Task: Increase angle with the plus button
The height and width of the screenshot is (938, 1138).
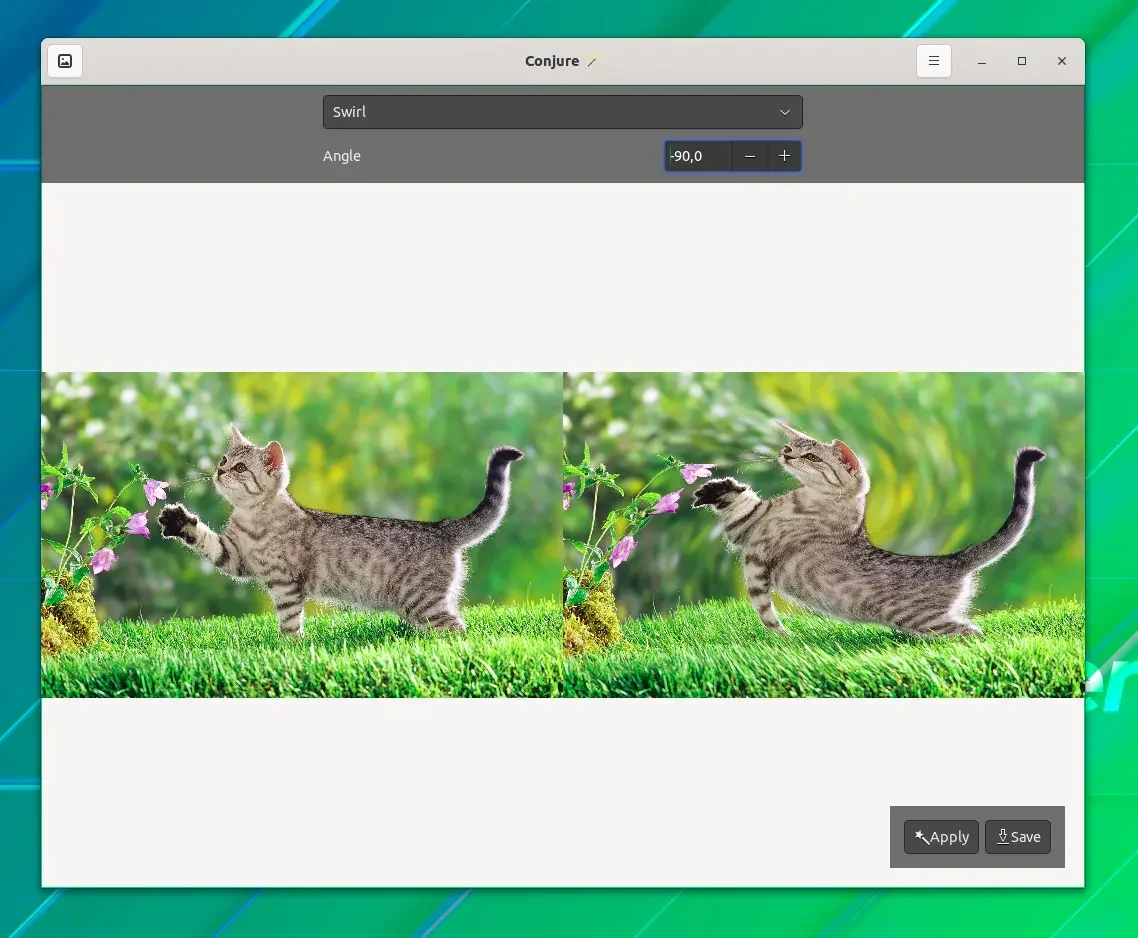Action: [785, 156]
